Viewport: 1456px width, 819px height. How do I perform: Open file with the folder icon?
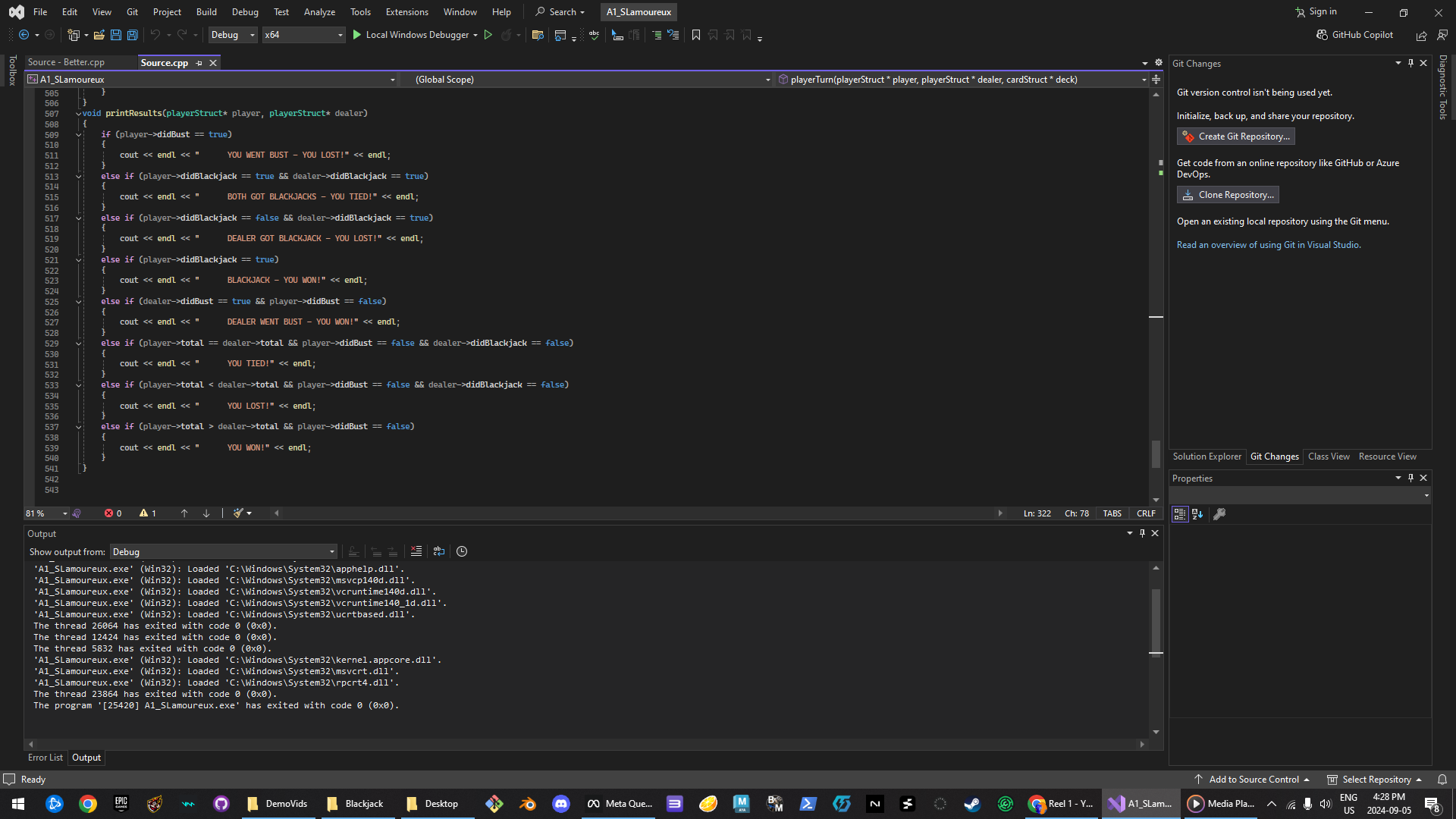point(99,35)
